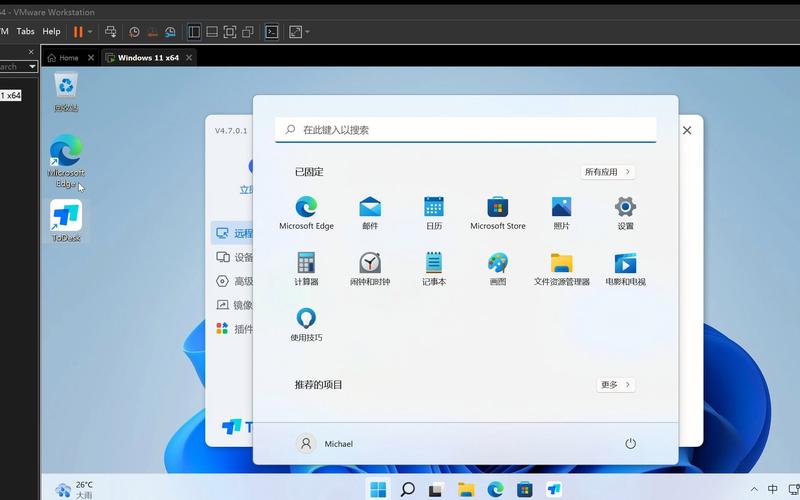The image size is (800, 500).
Task: Open the snapshot manager
Action: click(170, 32)
